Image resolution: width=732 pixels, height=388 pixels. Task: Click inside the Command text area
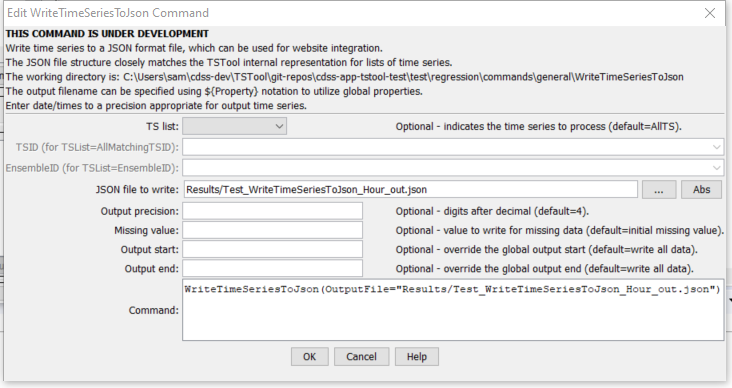[453, 310]
